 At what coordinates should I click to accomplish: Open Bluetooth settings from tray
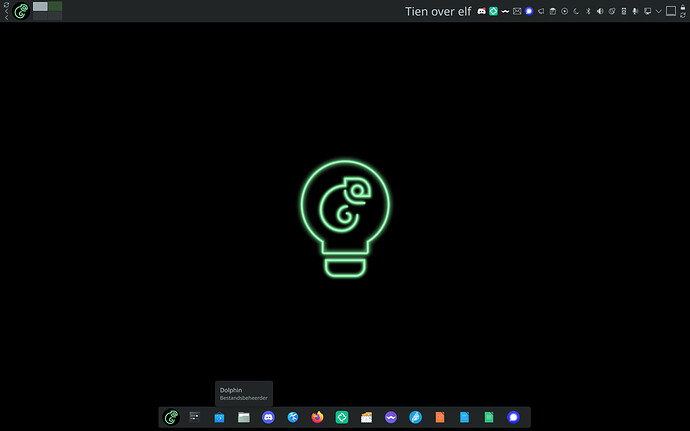coord(588,11)
